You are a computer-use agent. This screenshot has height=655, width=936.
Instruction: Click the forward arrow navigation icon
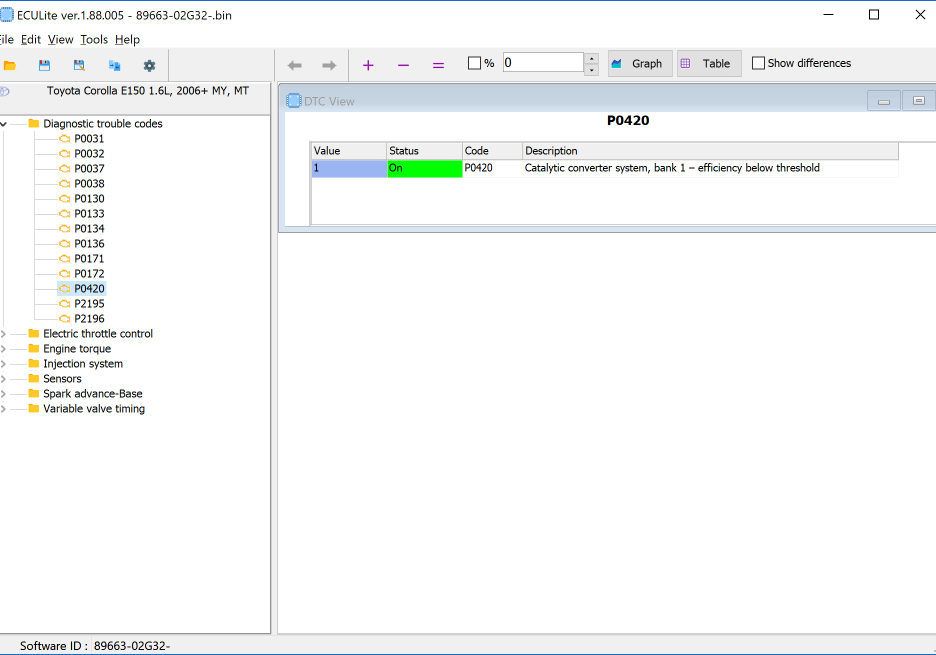pyautogui.click(x=329, y=65)
